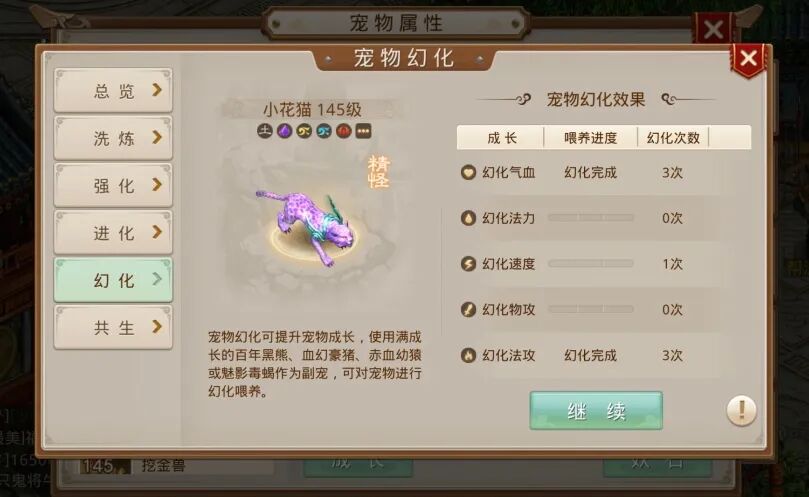The width and height of the screenshot is (809, 497).
Task: Click the purple leopard pet model
Action: [x=306, y=227]
